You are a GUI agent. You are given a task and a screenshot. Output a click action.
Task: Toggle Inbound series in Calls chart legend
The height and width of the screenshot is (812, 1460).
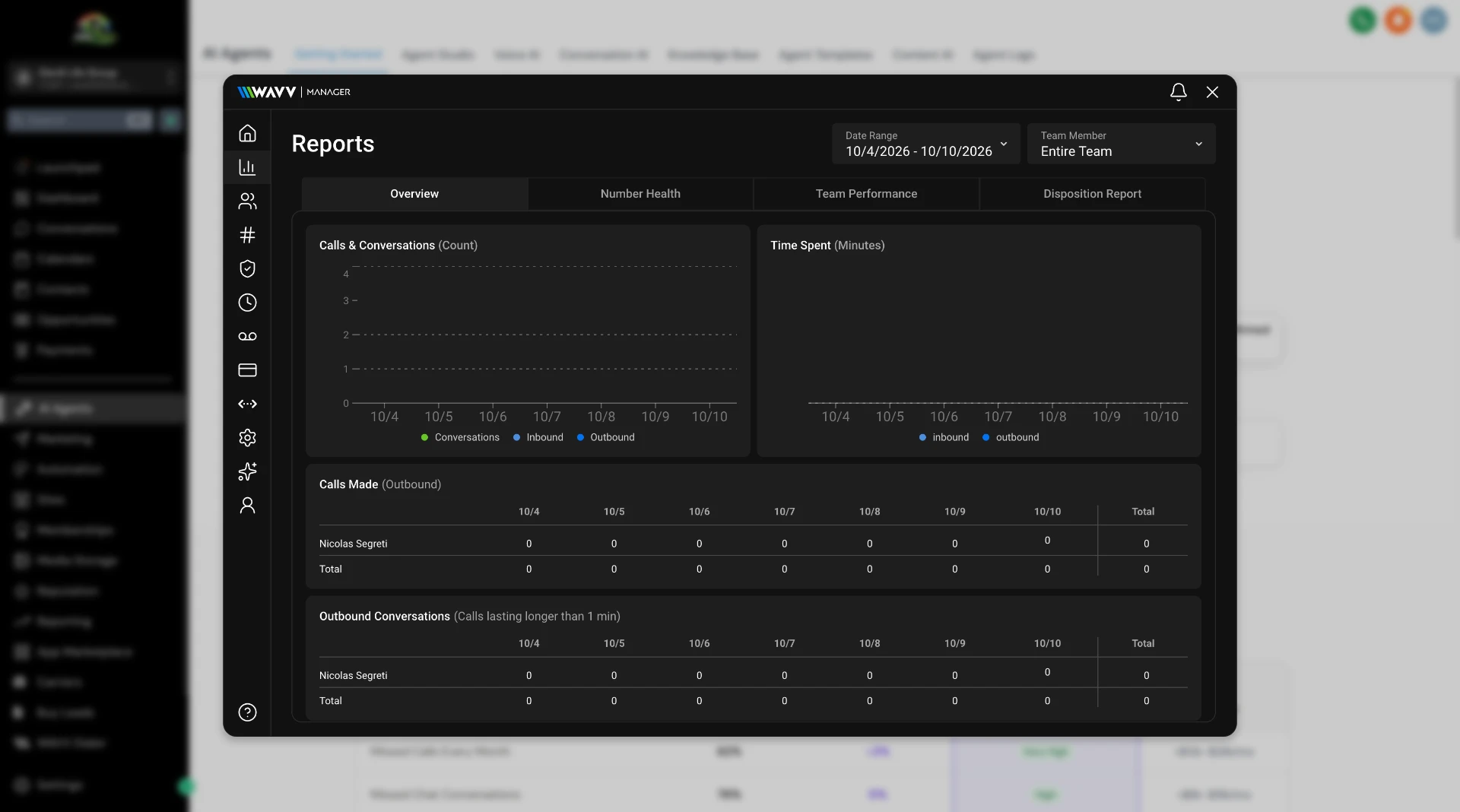[538, 437]
